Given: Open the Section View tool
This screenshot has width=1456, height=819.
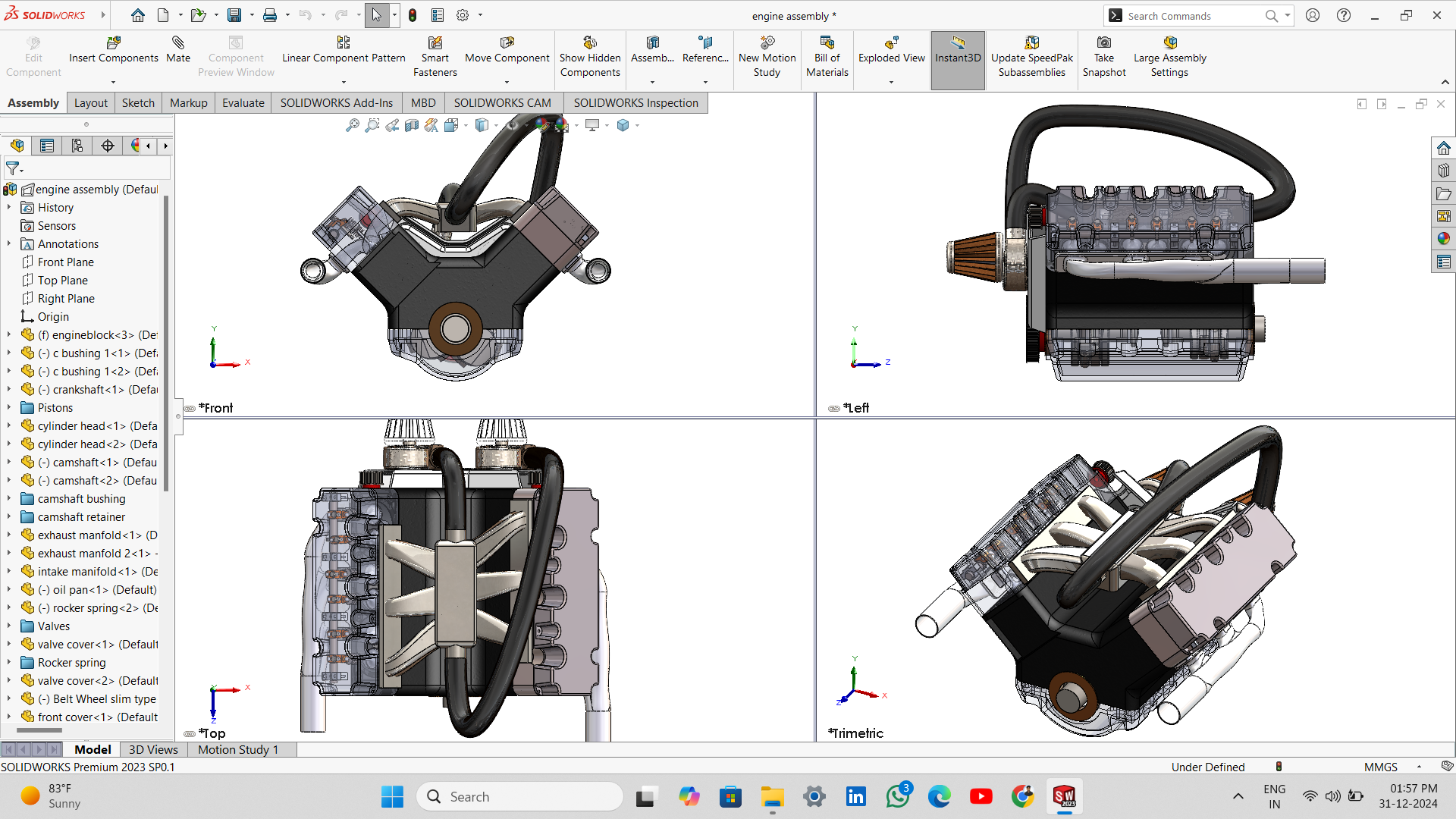Looking at the screenshot, I should coord(412,126).
